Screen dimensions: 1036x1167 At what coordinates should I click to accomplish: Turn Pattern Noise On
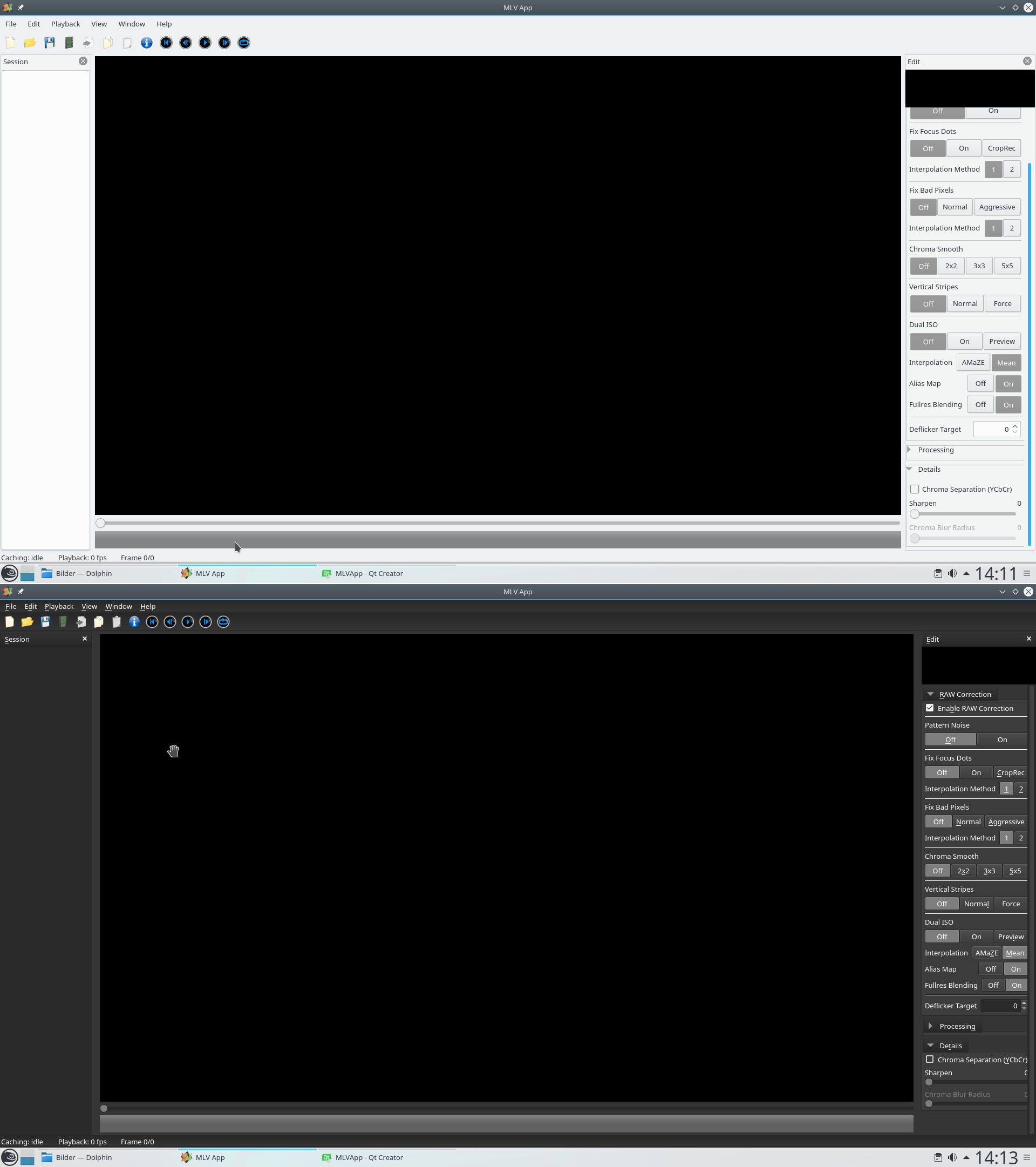tap(1002, 739)
